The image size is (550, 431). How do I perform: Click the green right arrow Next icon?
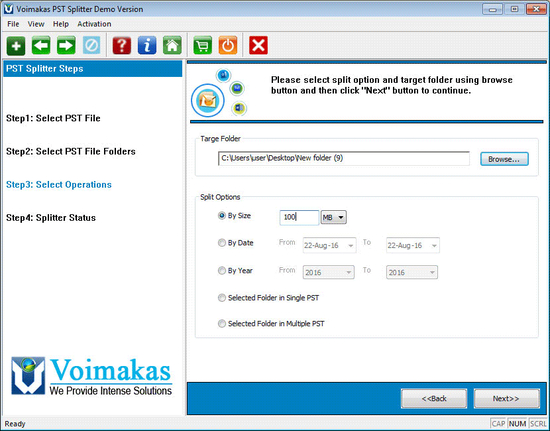(66, 46)
